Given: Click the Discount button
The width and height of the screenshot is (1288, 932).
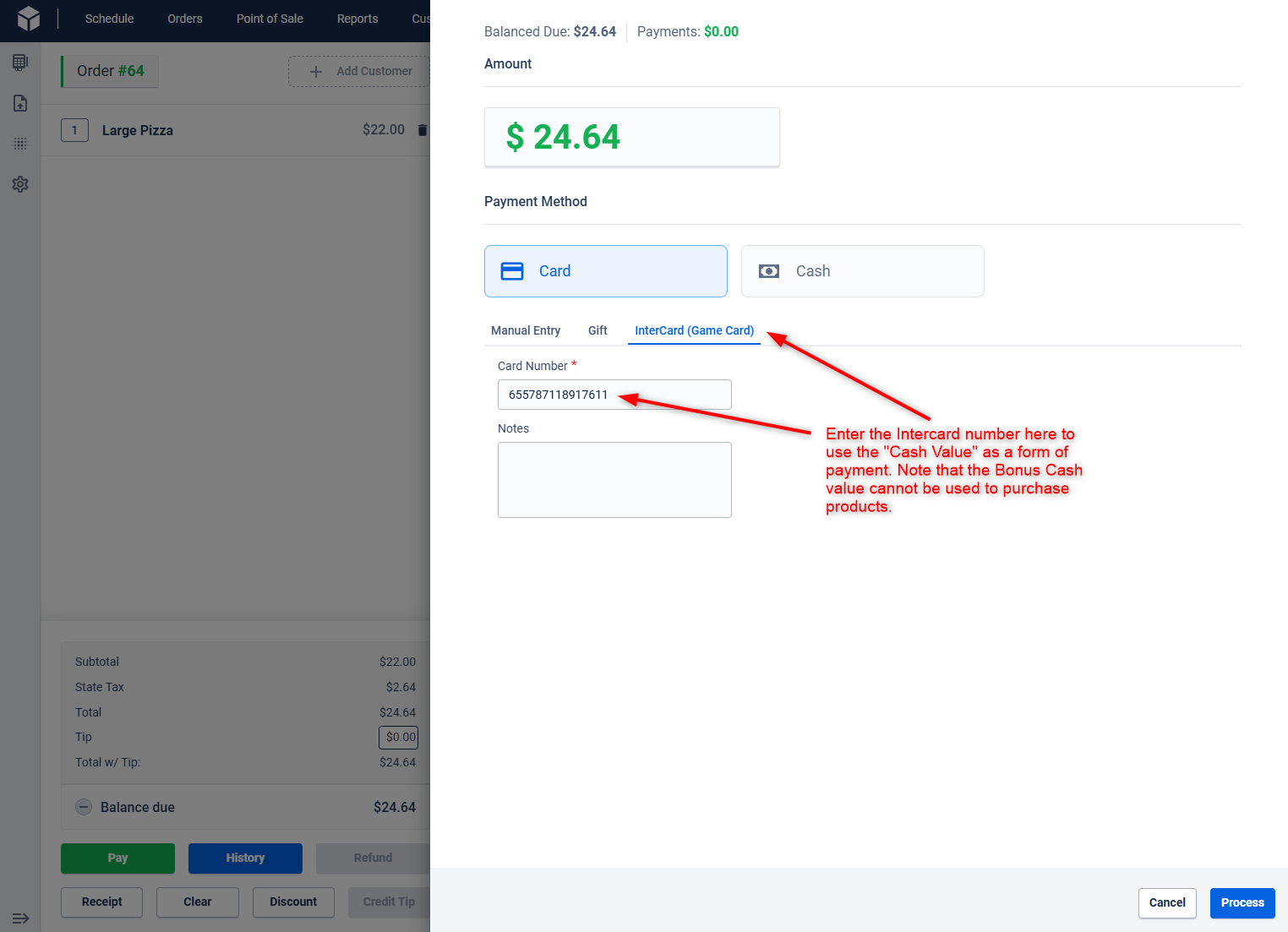Looking at the screenshot, I should pyautogui.click(x=293, y=902).
